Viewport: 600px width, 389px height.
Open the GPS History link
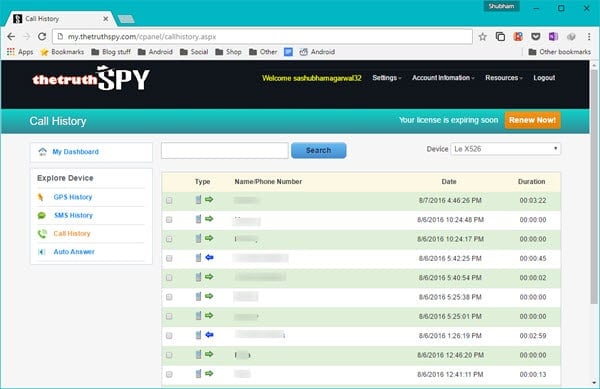(73, 197)
